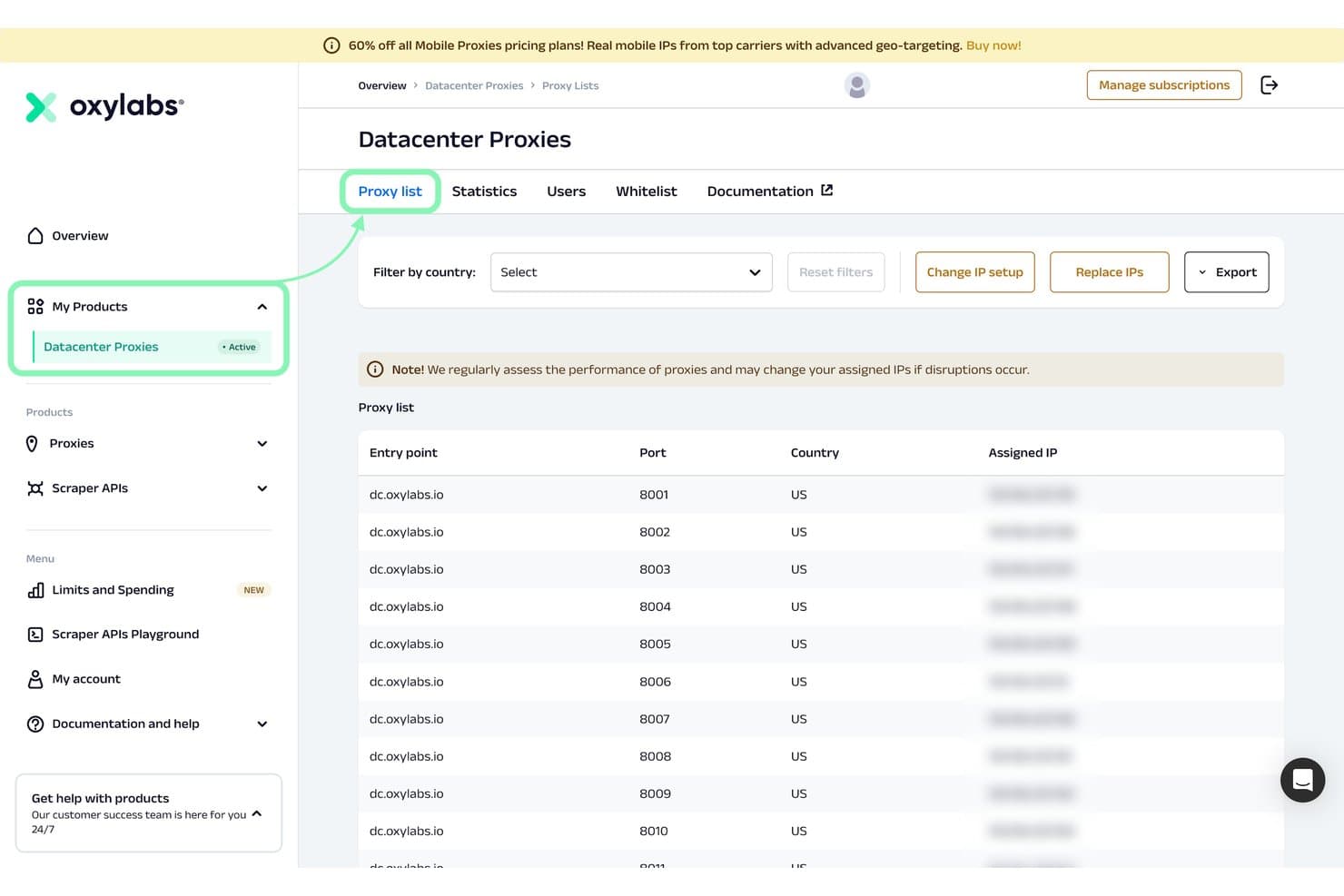Open the Filter by country dropdown
The height and width of the screenshot is (896, 1344).
click(x=631, y=272)
